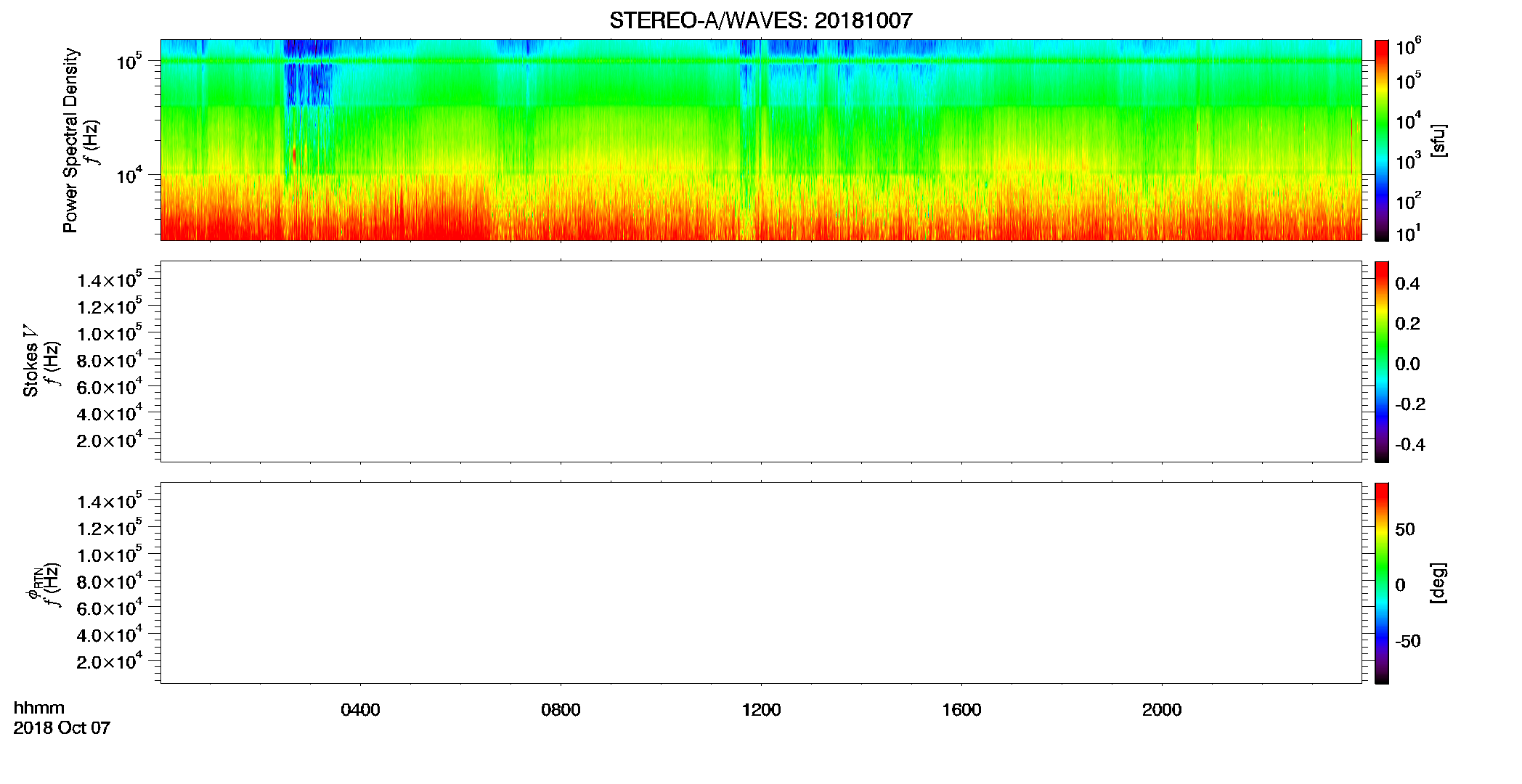Click the 0800 time tick label
The width and height of the screenshot is (1522, 784).
(561, 710)
